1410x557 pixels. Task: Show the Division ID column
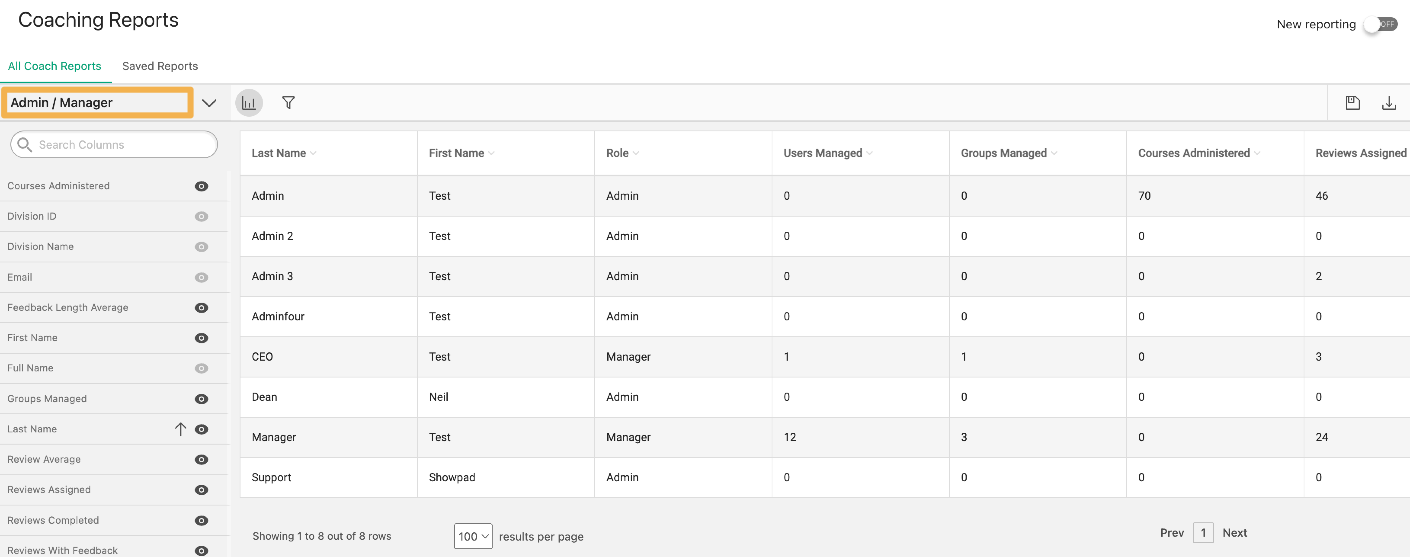click(201, 216)
